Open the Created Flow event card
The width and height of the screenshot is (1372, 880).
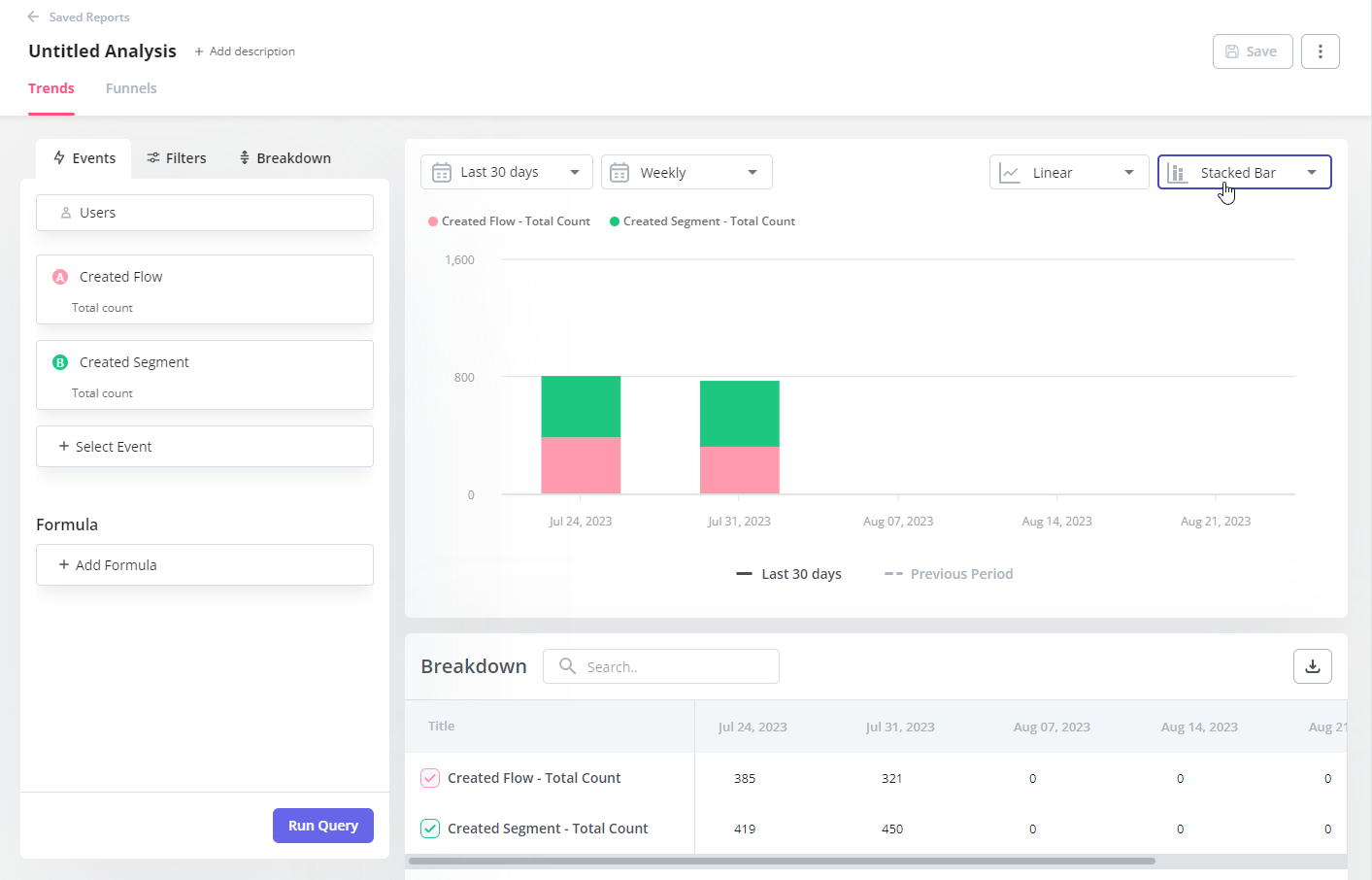tap(205, 289)
